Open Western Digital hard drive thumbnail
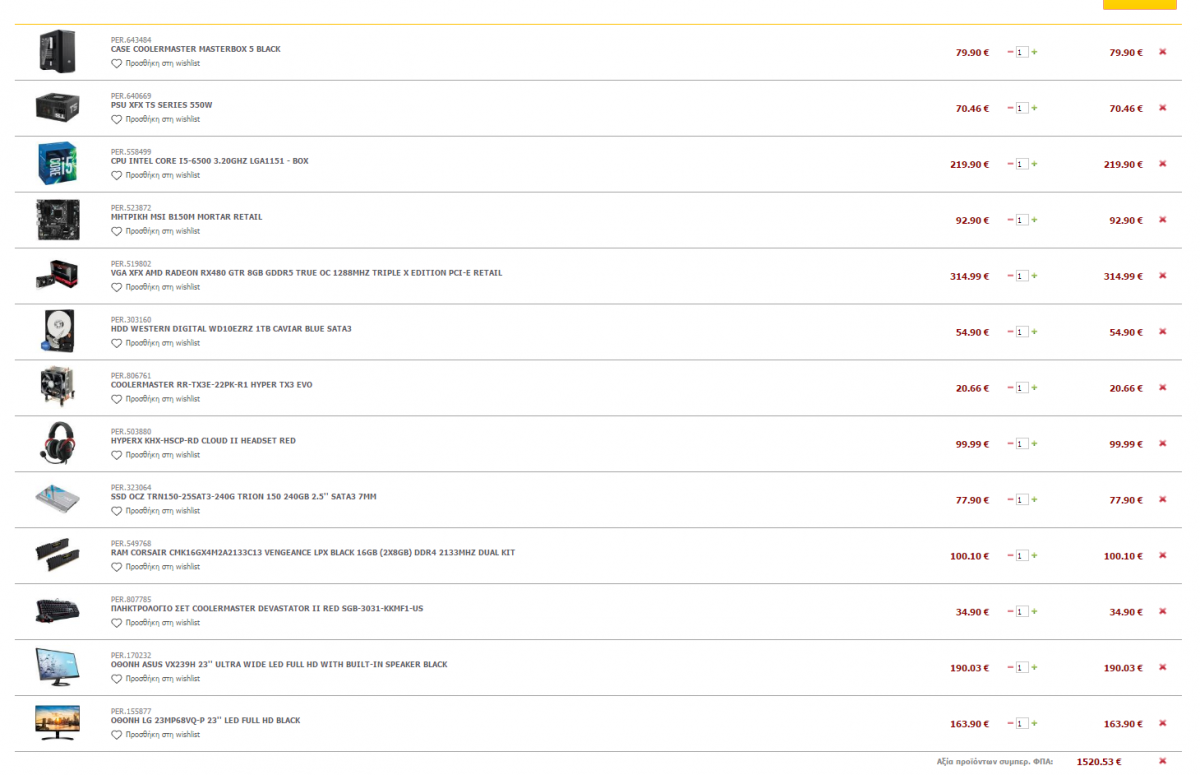Screen dimensions: 1200x775 [x=57, y=332]
